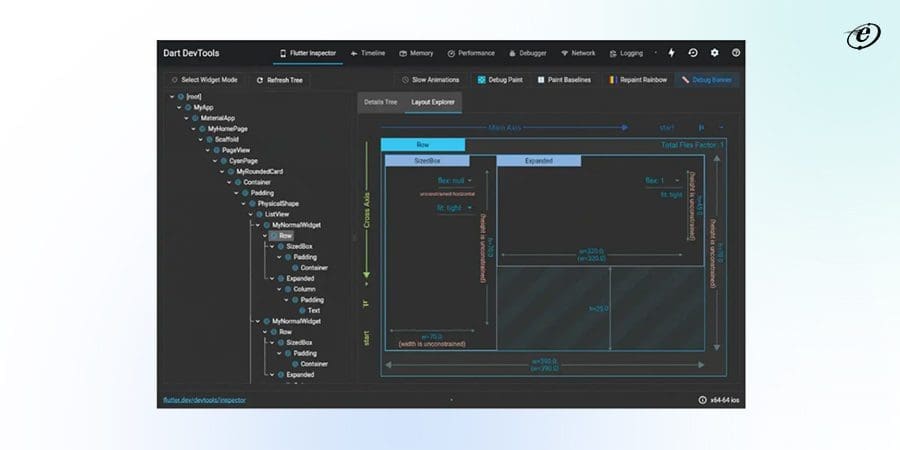Open the flutter.dev/devtools/inspector link
The height and width of the screenshot is (450, 900).
204,400
